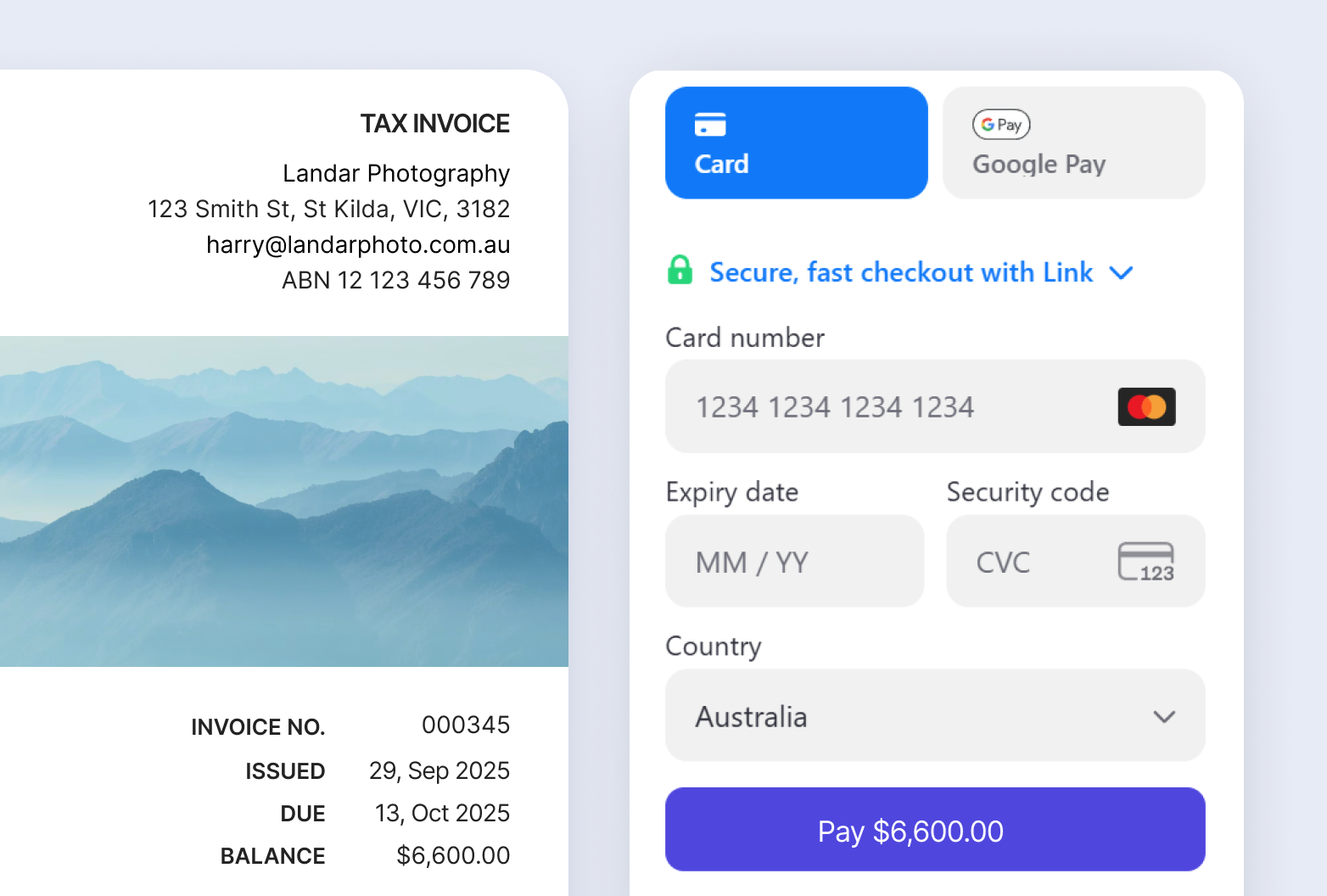
Task: Open the Country dropdown showing Australia
Action: pos(933,716)
